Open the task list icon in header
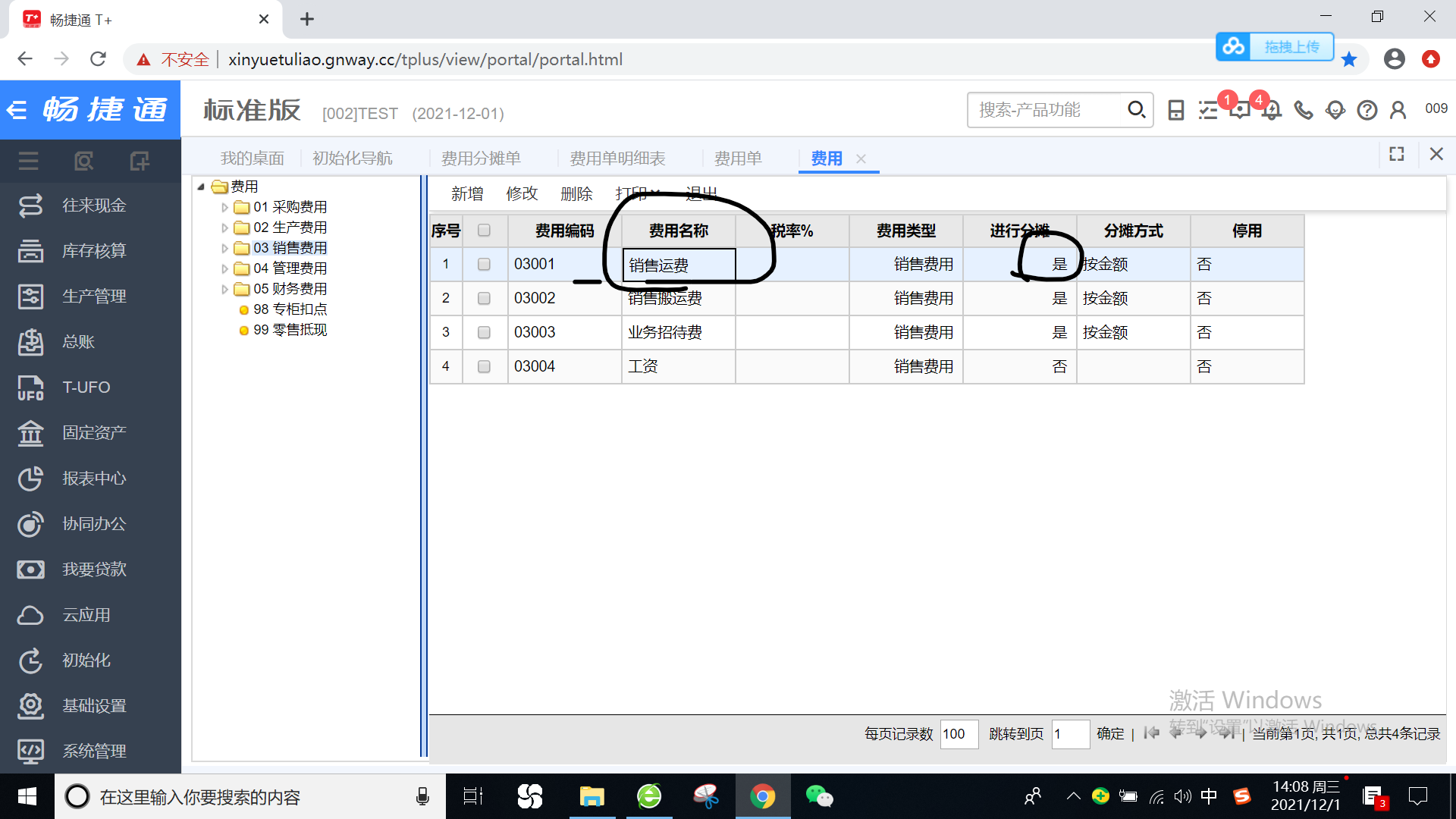 (x=1208, y=111)
